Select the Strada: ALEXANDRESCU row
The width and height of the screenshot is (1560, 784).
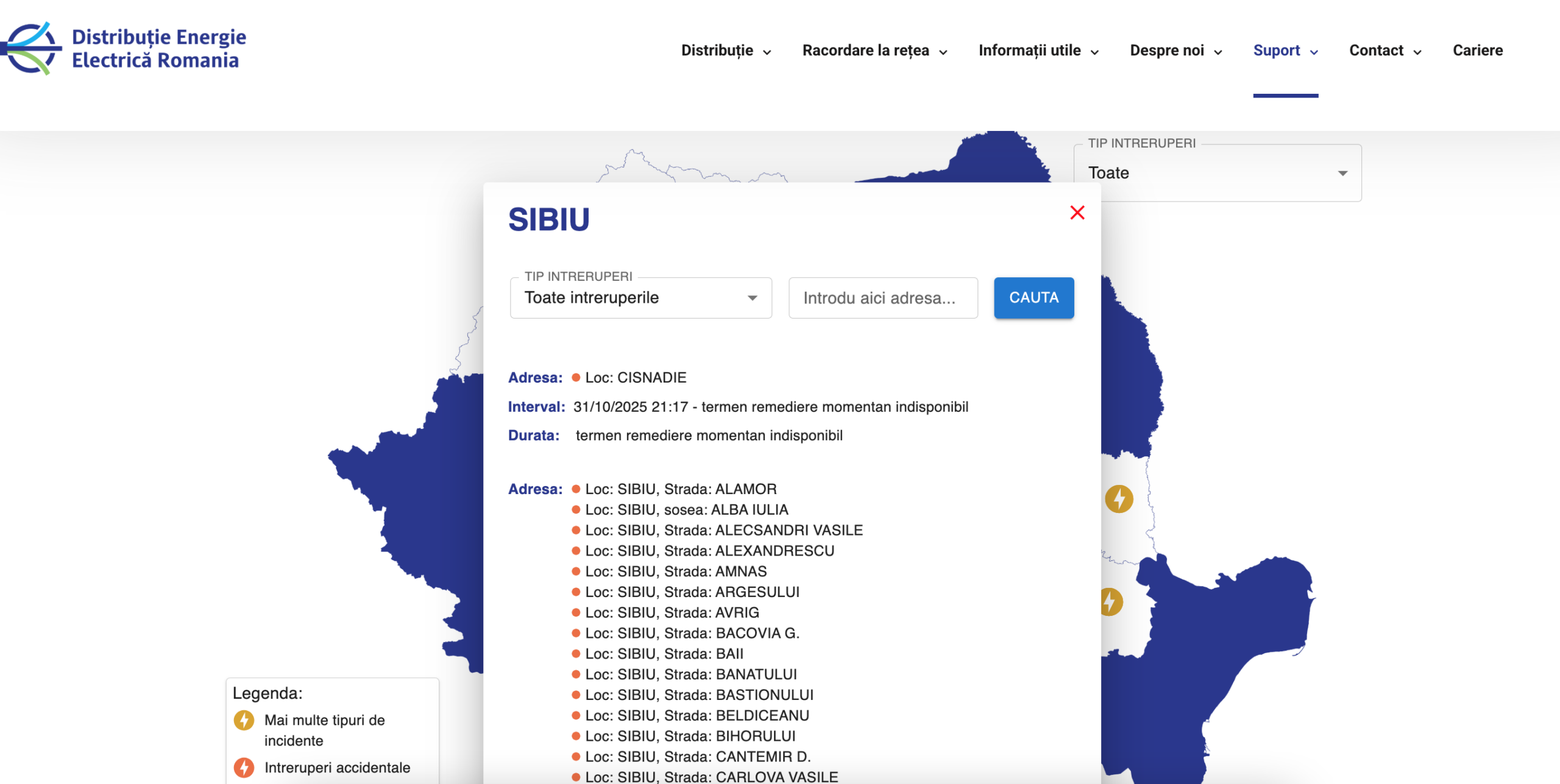pyautogui.click(x=703, y=551)
